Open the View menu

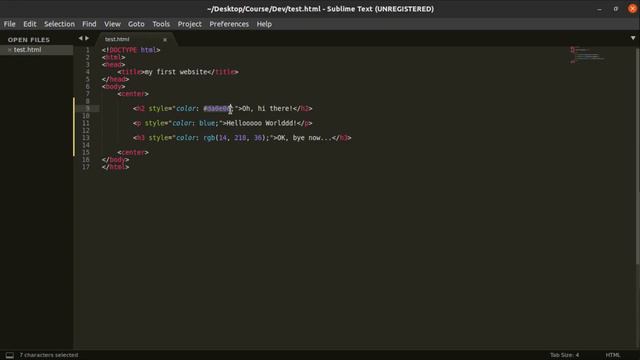(112, 24)
